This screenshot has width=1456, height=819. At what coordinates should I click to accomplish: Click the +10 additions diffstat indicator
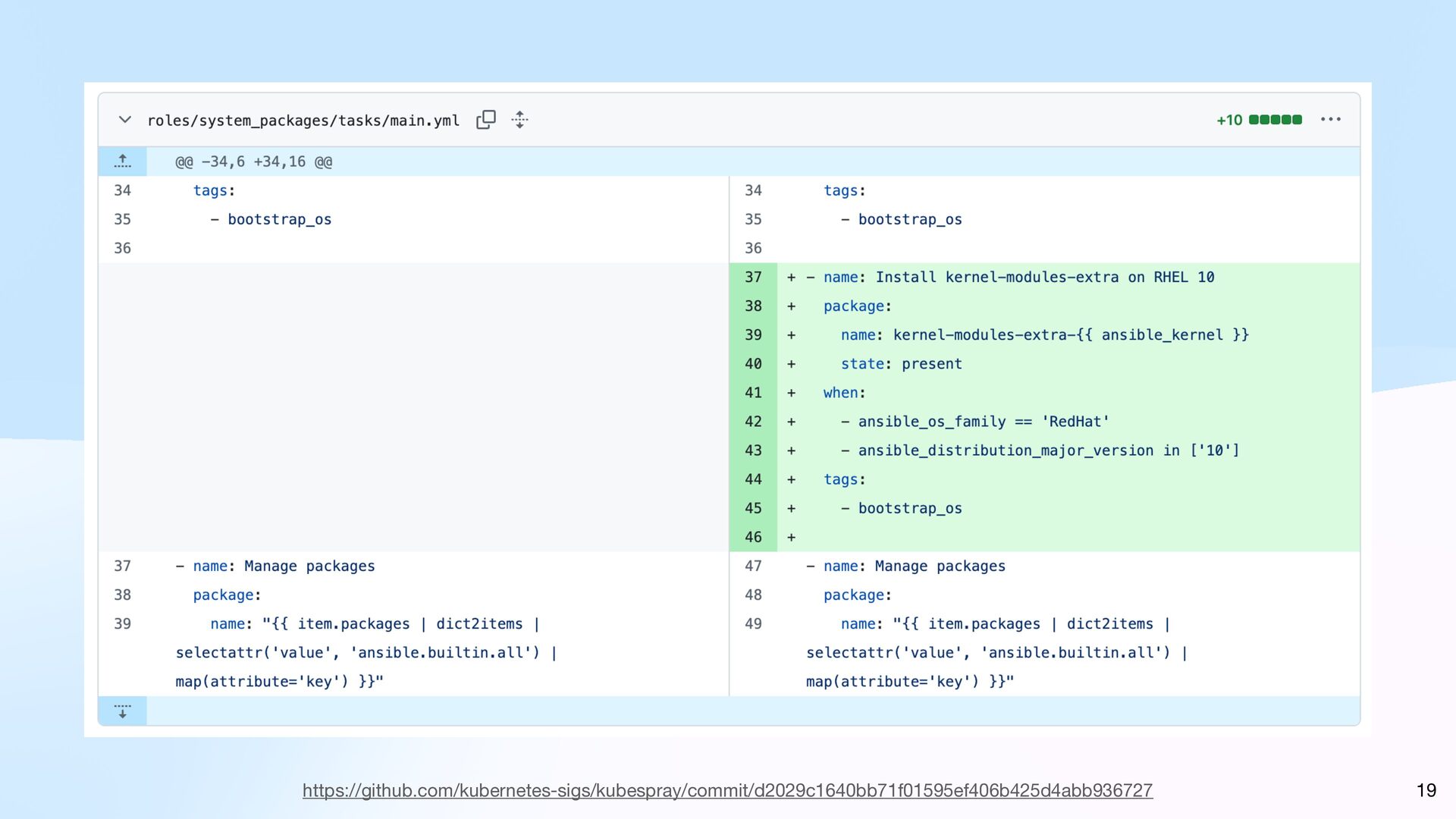pos(1228,120)
